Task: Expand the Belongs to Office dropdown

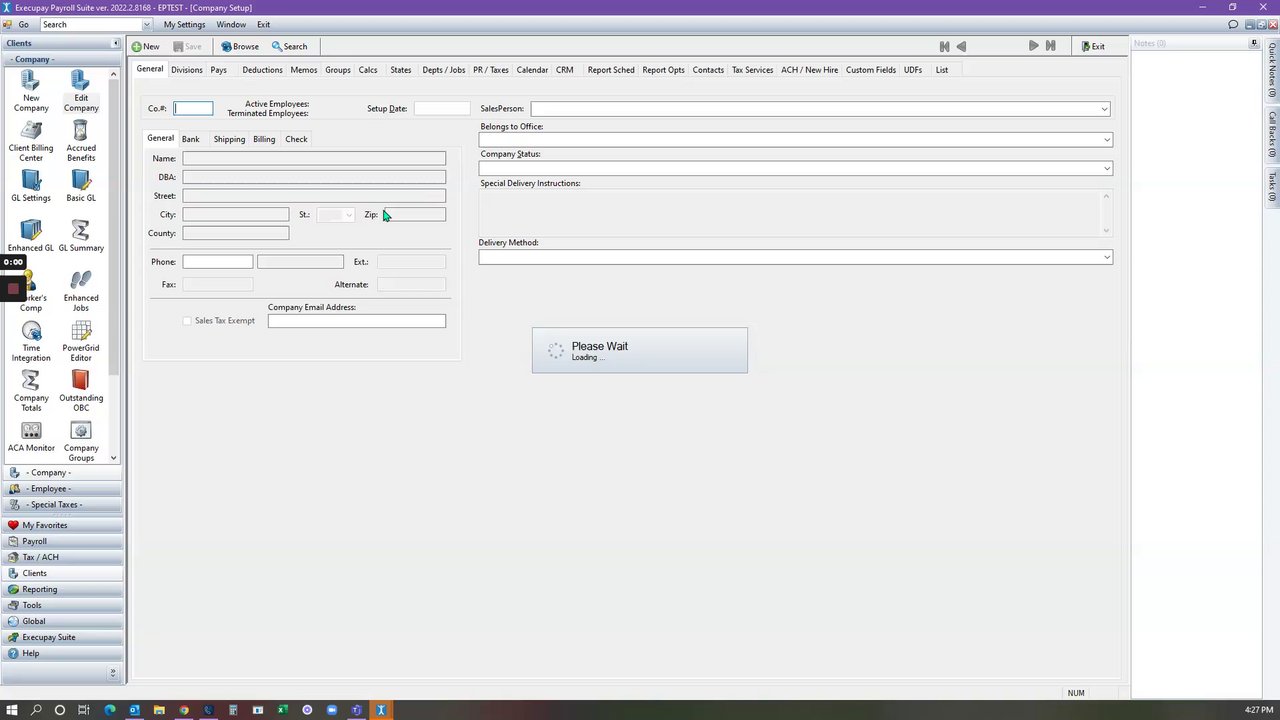Action: tap(1106, 140)
